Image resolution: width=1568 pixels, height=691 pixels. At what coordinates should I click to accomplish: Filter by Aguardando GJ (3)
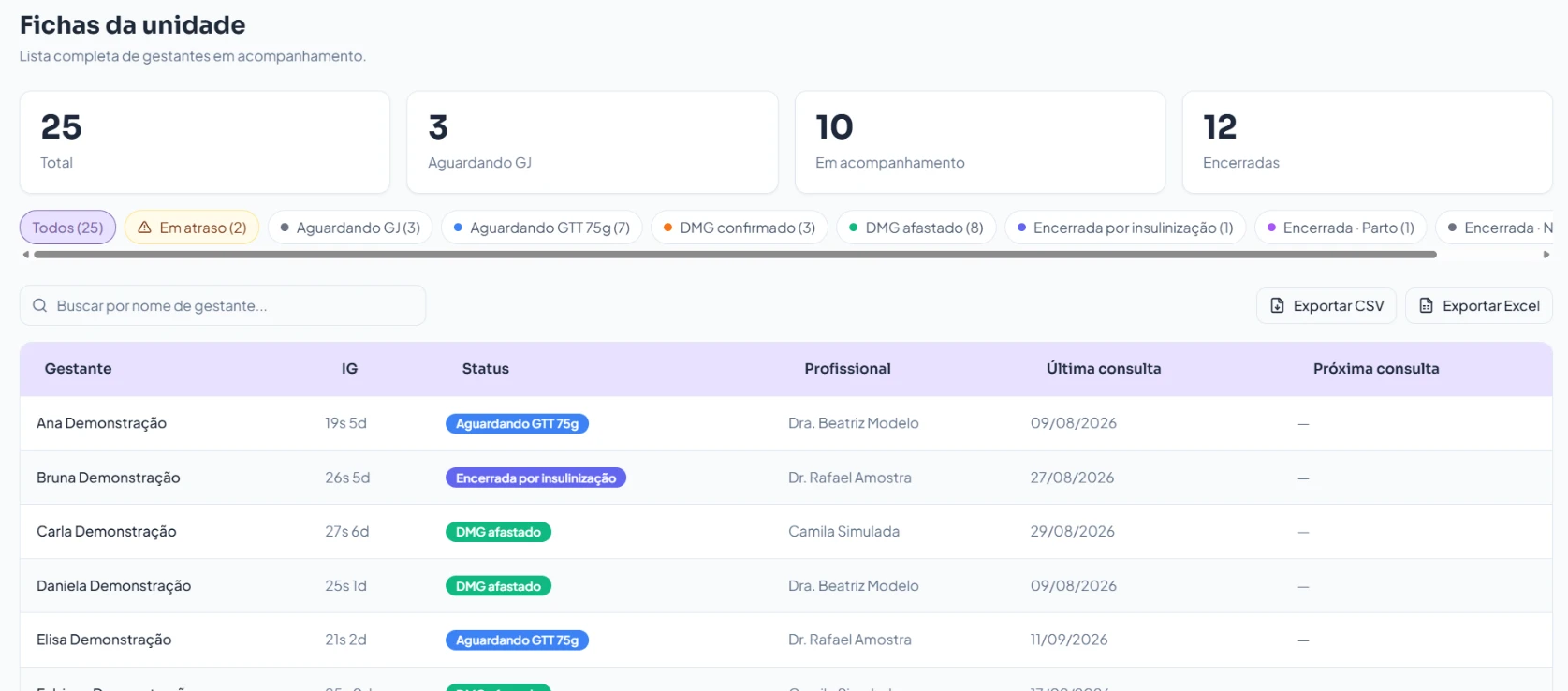coord(350,228)
